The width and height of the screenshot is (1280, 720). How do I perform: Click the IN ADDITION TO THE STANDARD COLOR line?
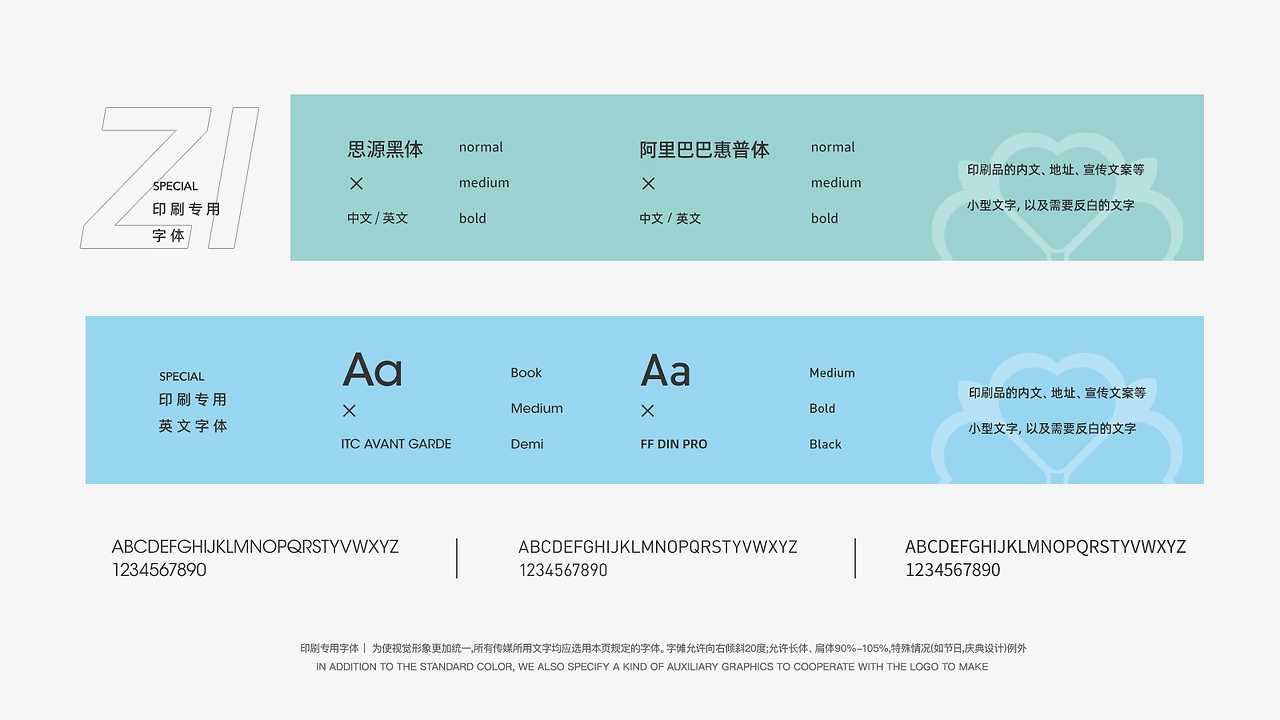point(652,666)
